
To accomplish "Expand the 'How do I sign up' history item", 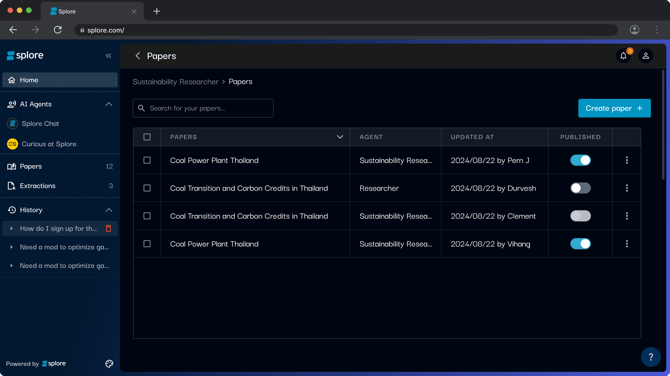I will point(11,229).
